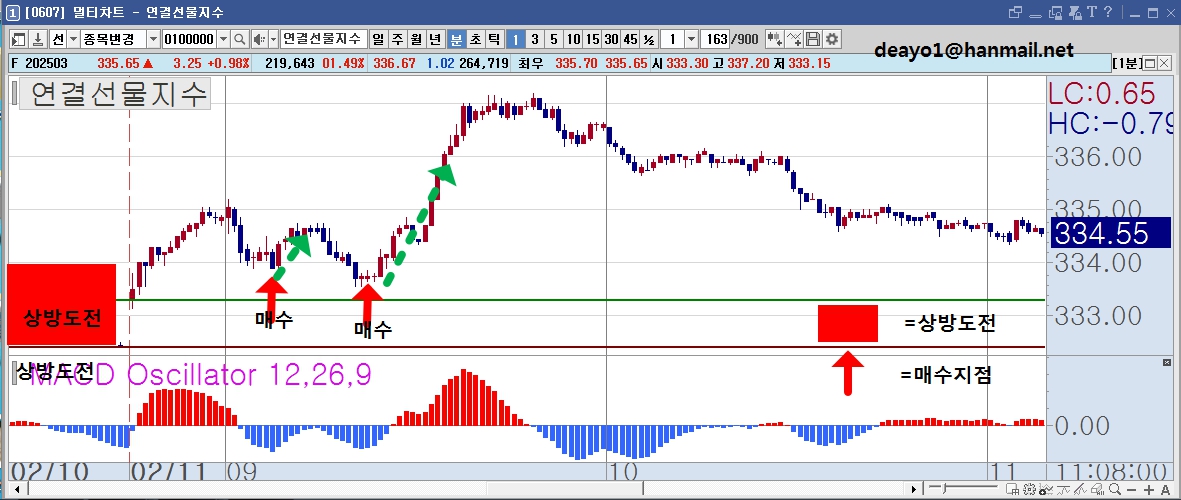1181x500 pixels.
Task: Click the LC:0.65 value label
Action: pos(1102,93)
